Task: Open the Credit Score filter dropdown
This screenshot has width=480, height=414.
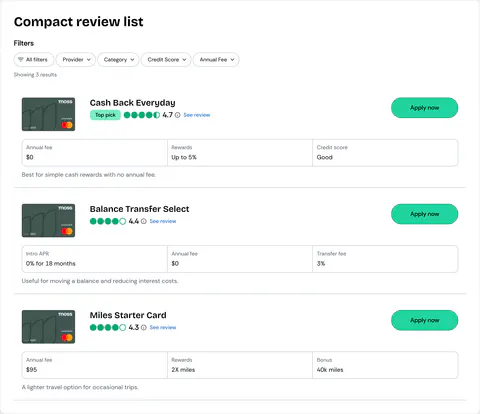Action: 166,60
